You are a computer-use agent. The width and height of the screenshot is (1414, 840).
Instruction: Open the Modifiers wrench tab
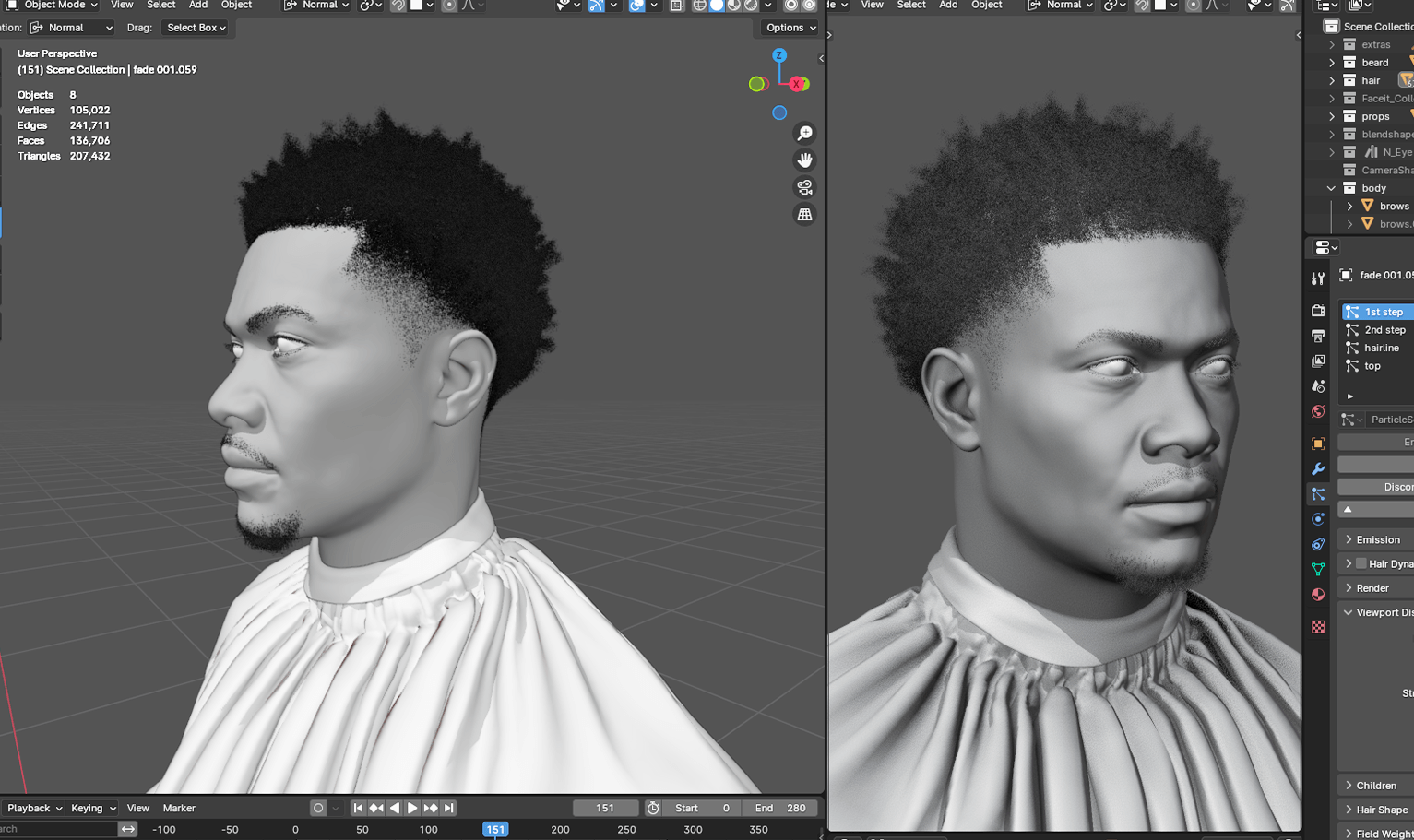1318,468
